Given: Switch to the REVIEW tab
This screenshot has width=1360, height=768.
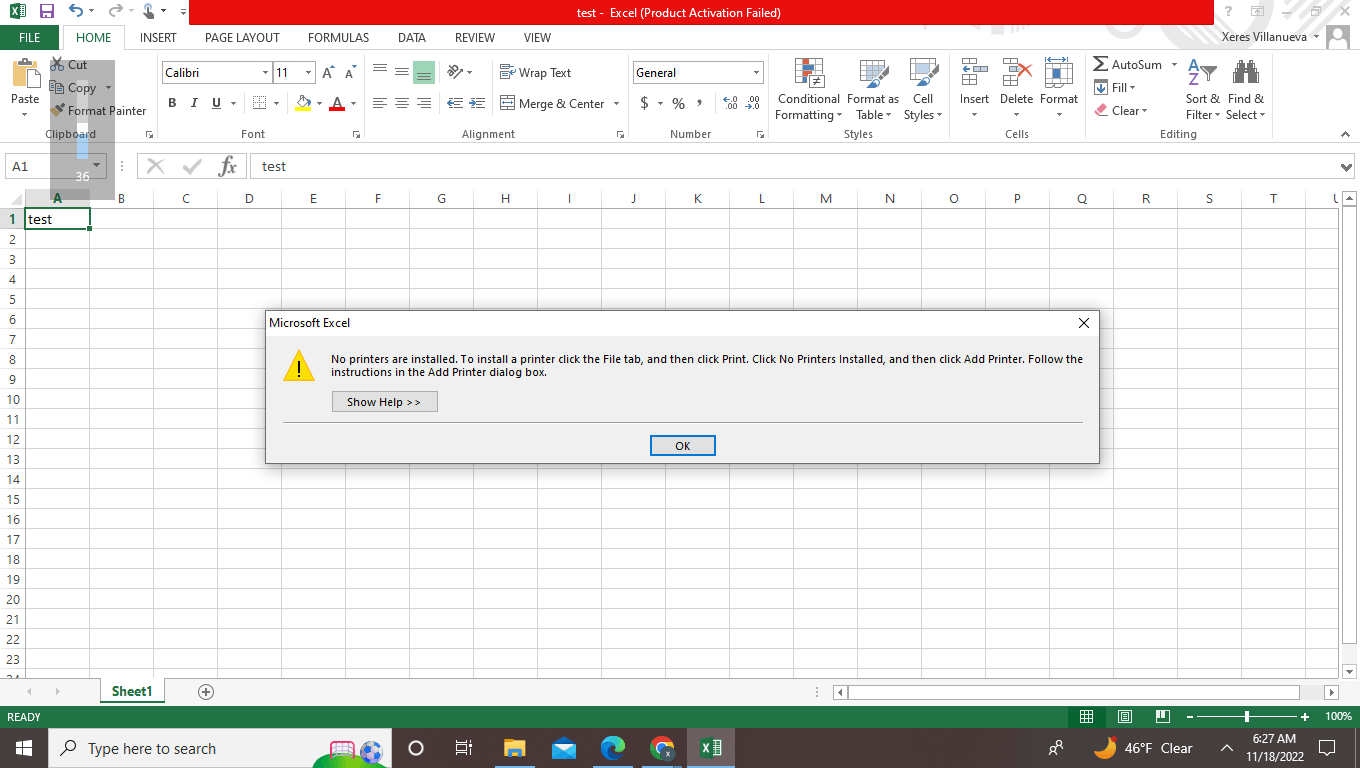Looking at the screenshot, I should 475,37.
